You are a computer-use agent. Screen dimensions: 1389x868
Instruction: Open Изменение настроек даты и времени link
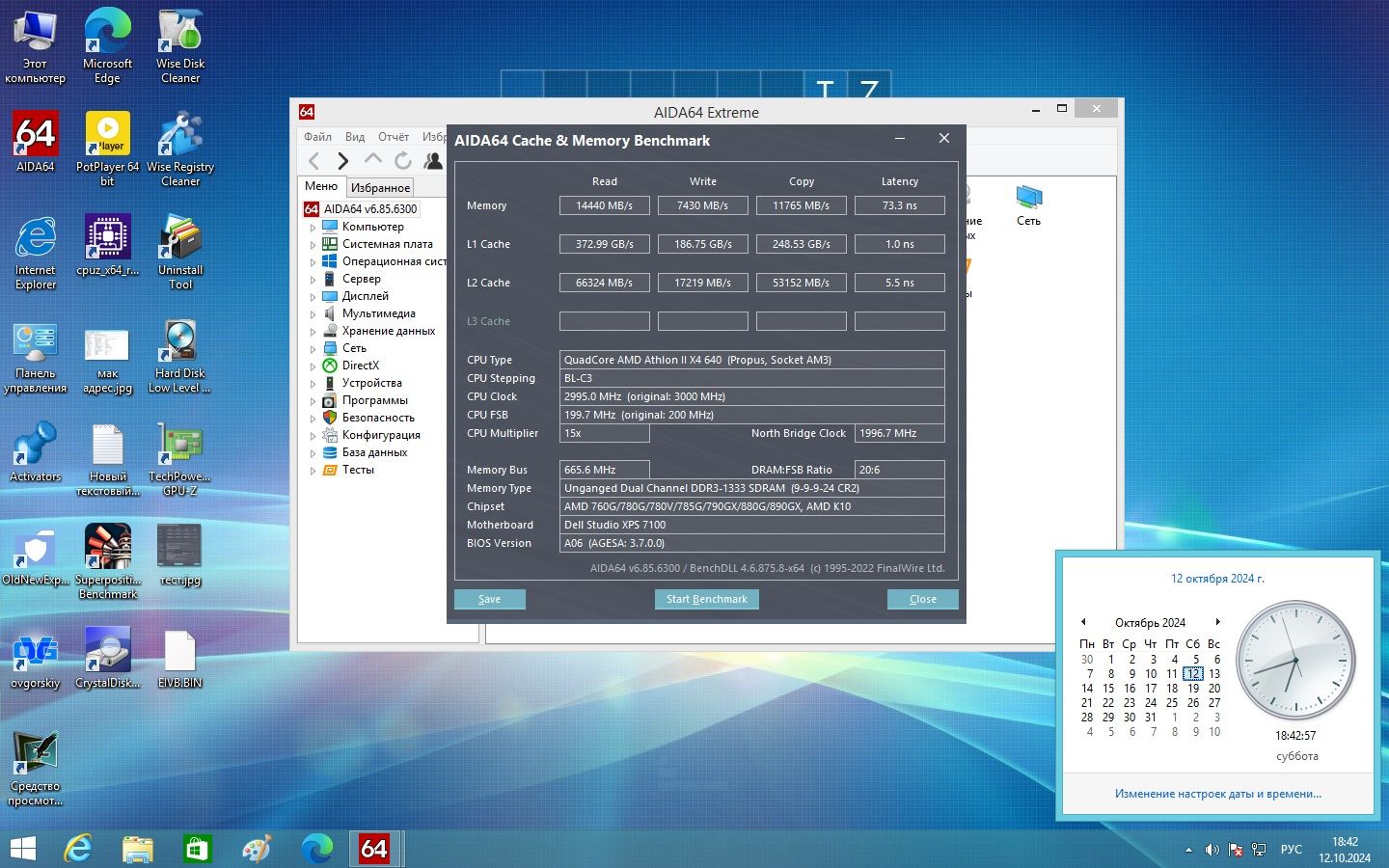coord(1218,794)
